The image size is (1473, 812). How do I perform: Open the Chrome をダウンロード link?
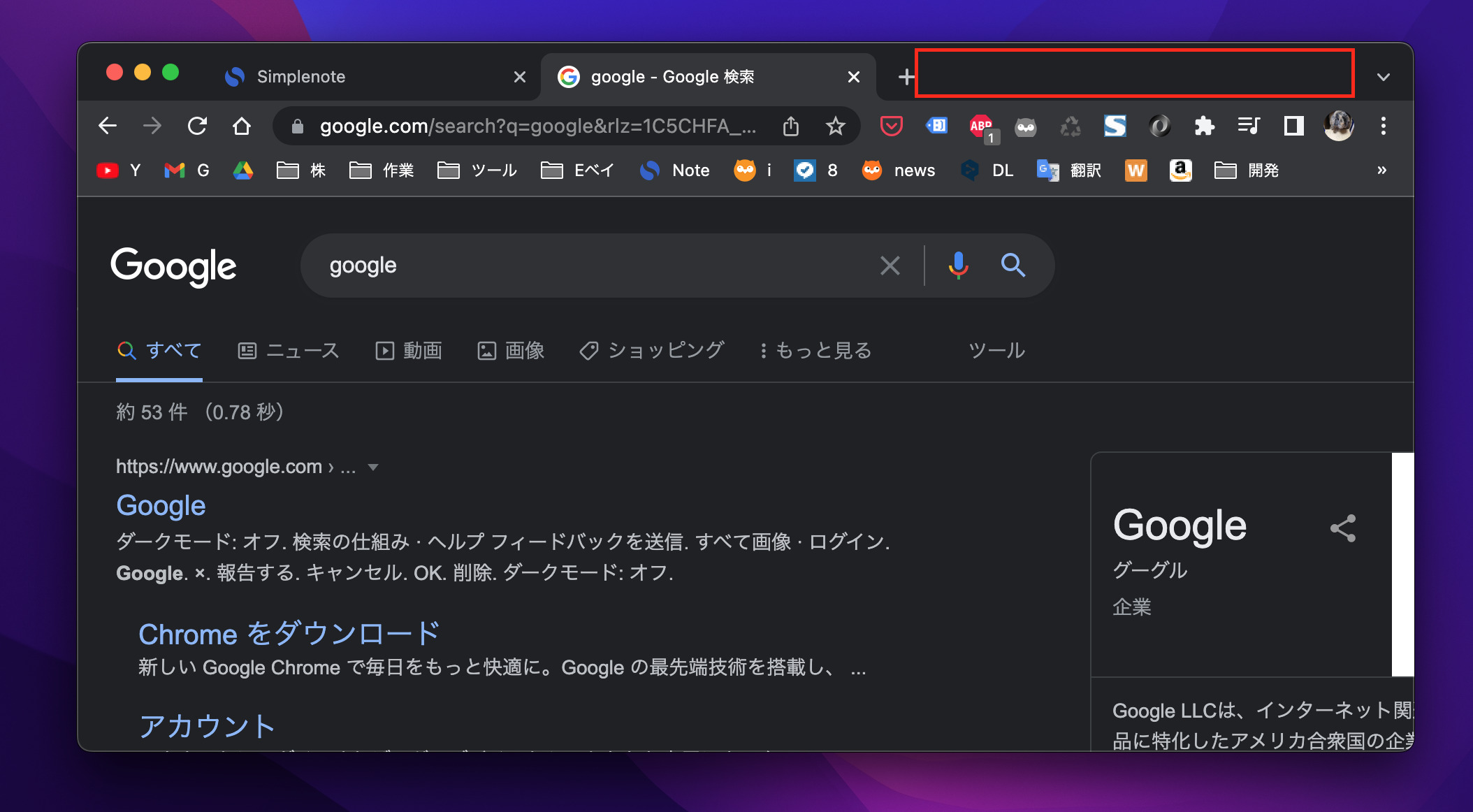tap(289, 634)
